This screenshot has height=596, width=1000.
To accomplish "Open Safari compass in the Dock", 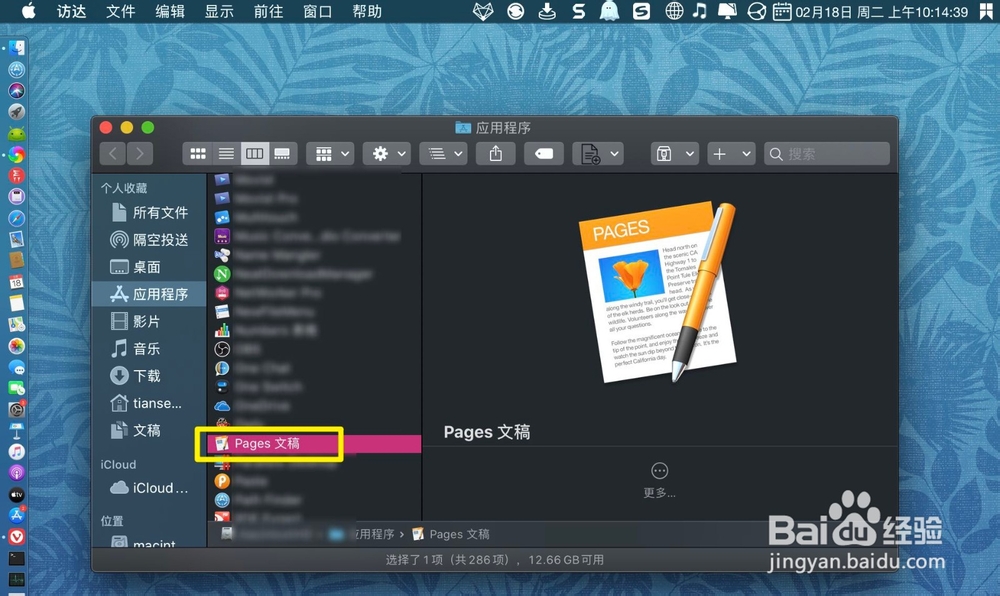I will coord(17,218).
